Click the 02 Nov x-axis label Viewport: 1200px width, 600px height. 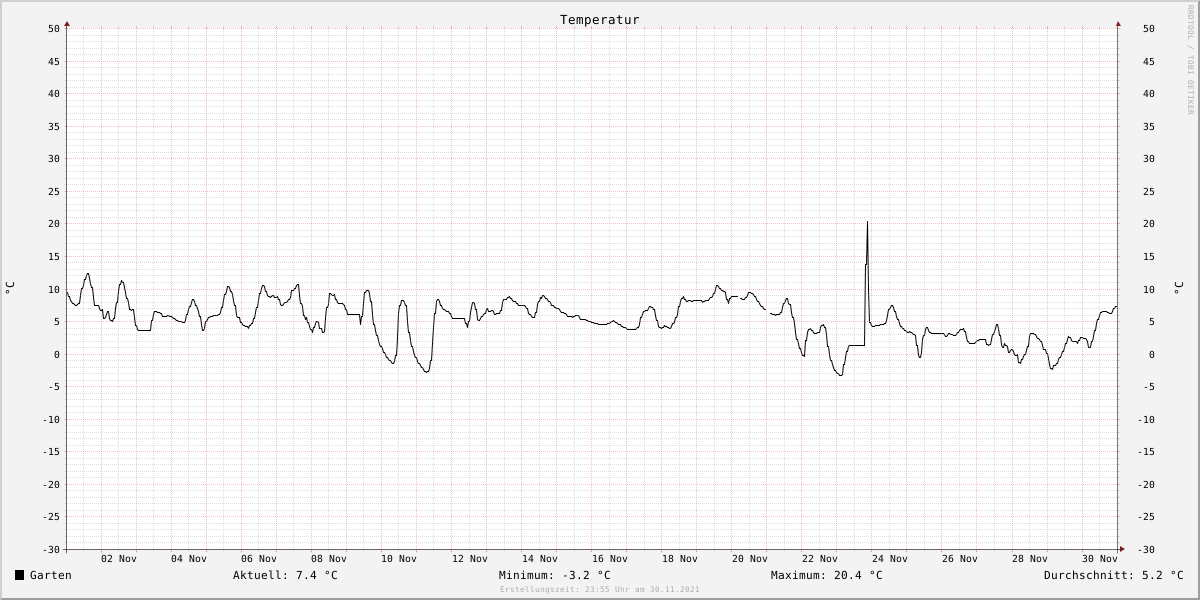point(119,559)
